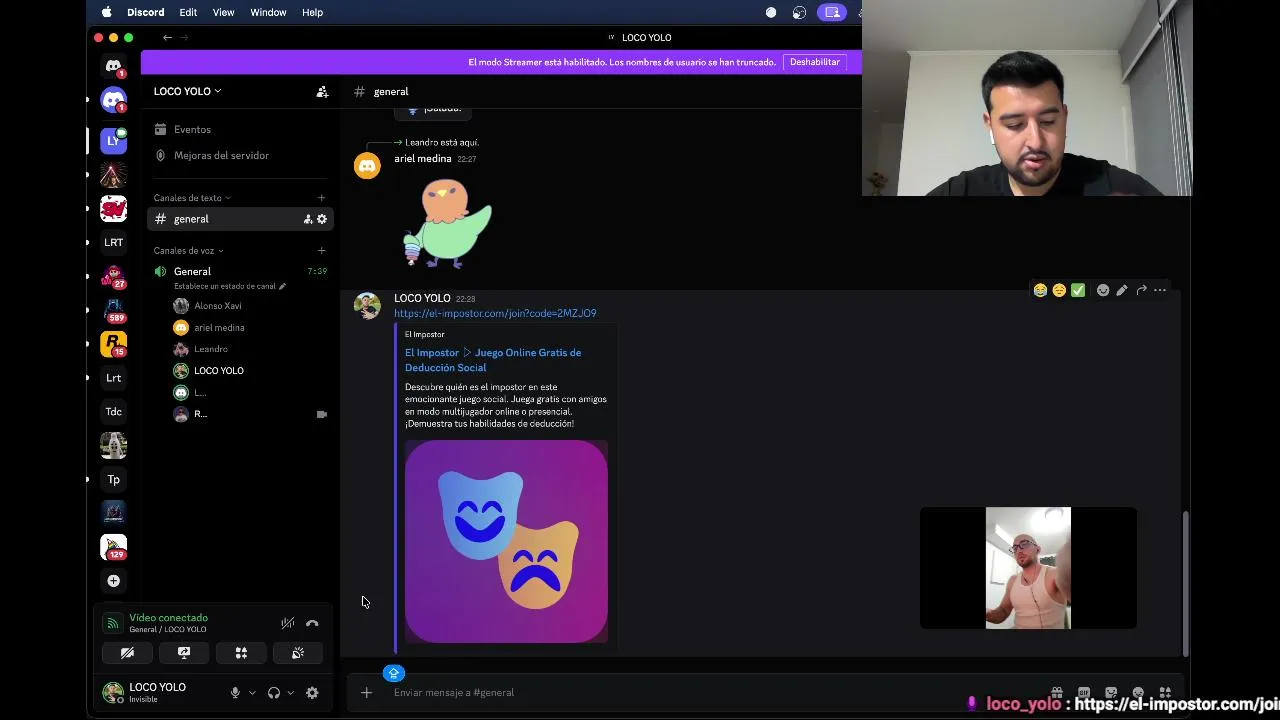Open the Rockstar server with 15 badge

(x=114, y=343)
